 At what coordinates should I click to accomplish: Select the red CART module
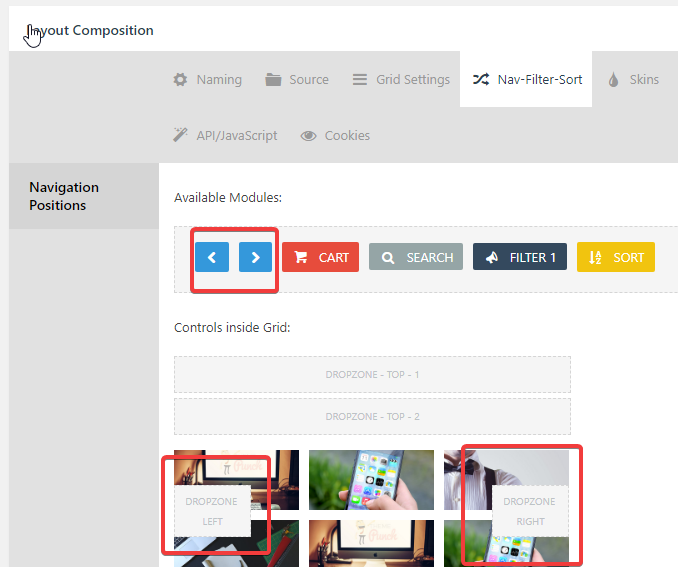(x=320, y=257)
